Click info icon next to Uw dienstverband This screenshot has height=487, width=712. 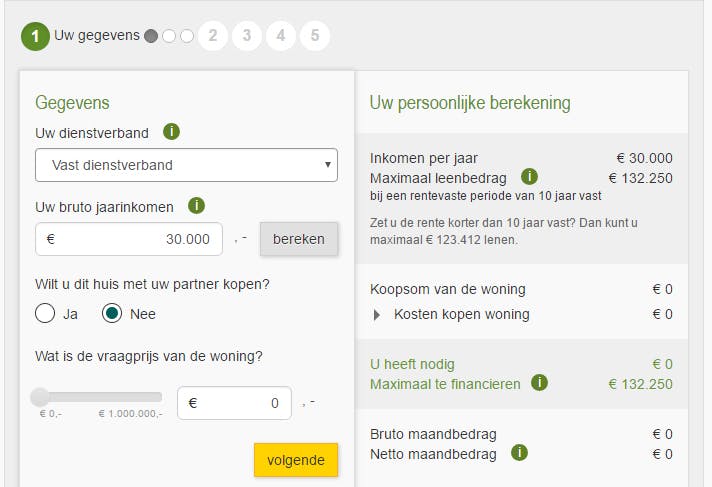tap(171, 132)
